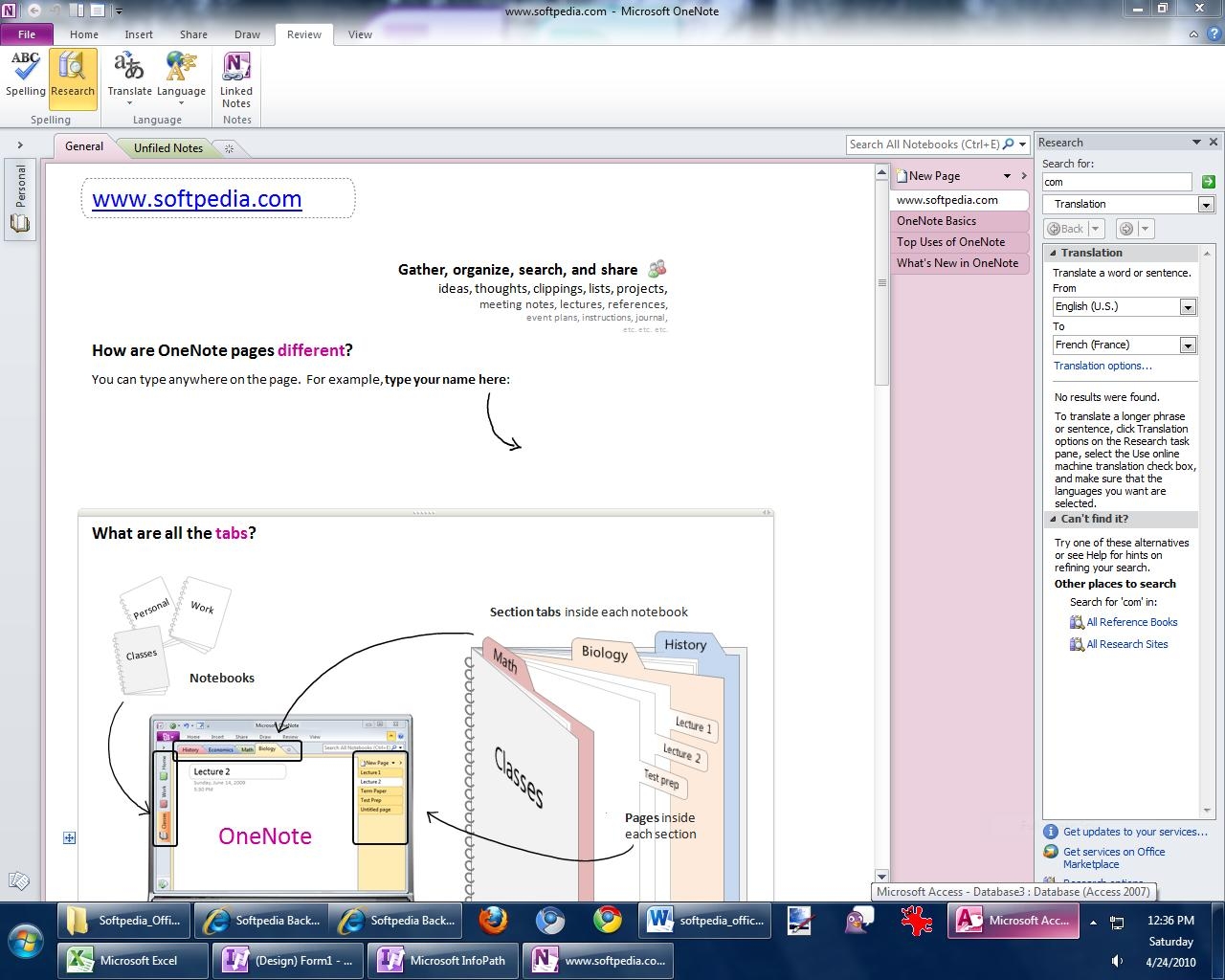
Task: Open the Unfiled Notes section tab
Action: click(x=167, y=148)
